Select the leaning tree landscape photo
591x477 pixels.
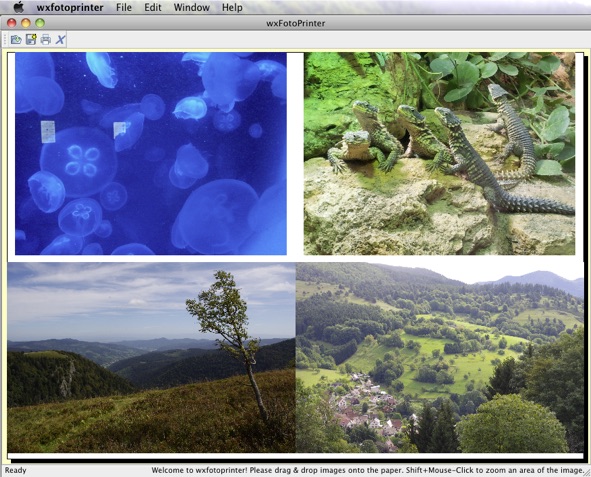click(x=151, y=358)
